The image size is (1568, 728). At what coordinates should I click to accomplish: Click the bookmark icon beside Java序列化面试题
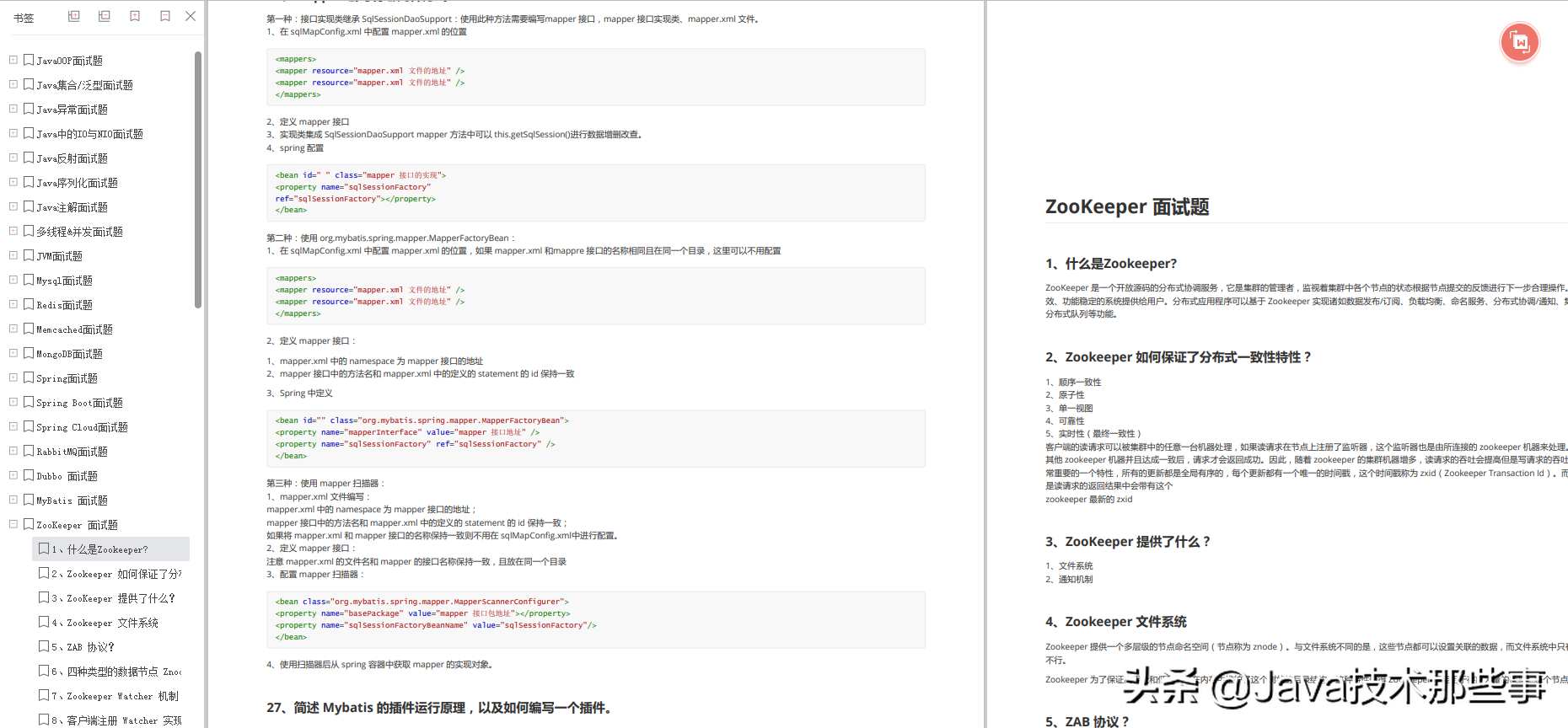point(29,182)
